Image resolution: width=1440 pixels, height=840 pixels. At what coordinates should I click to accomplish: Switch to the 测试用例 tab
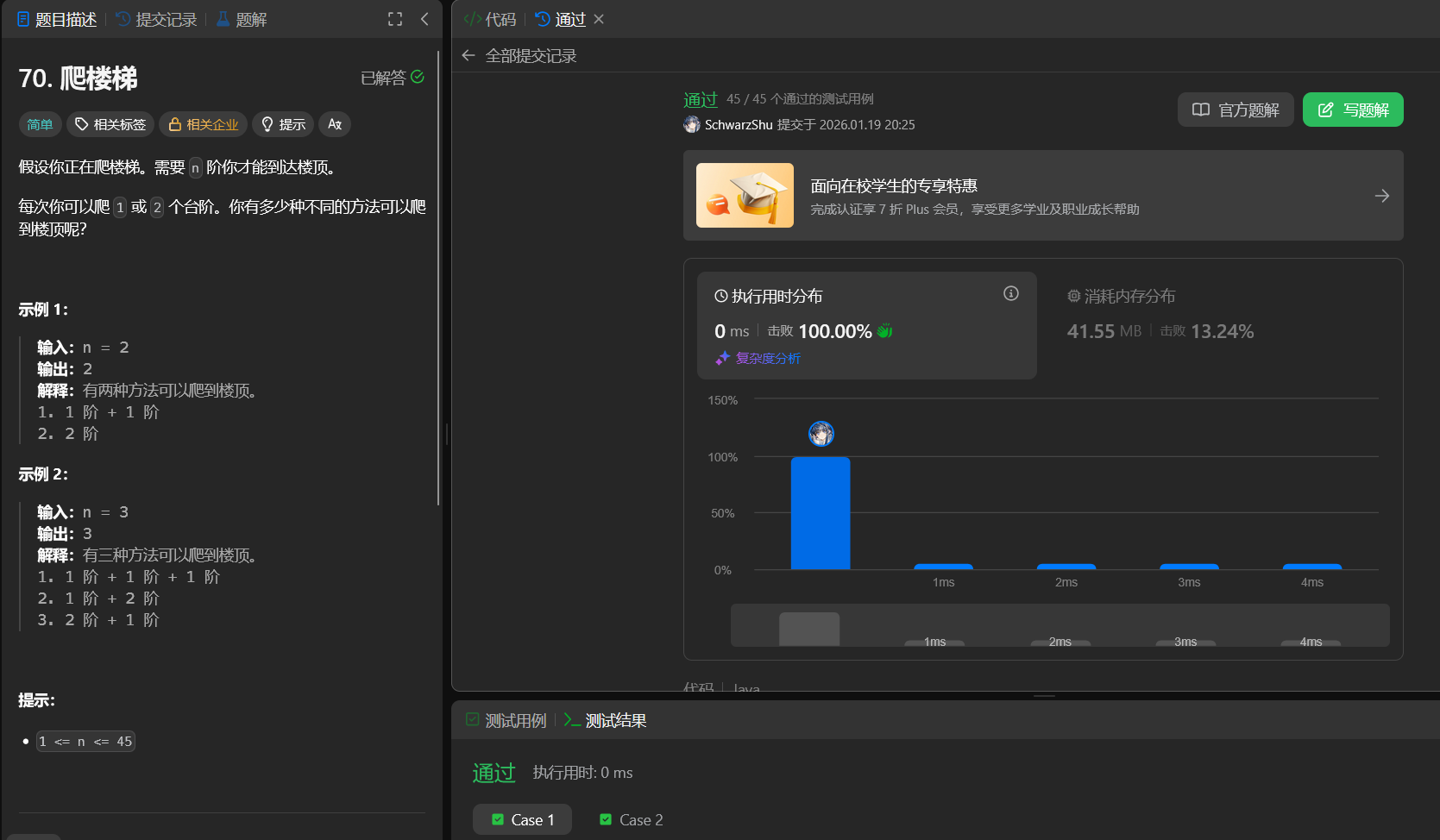[x=506, y=720]
